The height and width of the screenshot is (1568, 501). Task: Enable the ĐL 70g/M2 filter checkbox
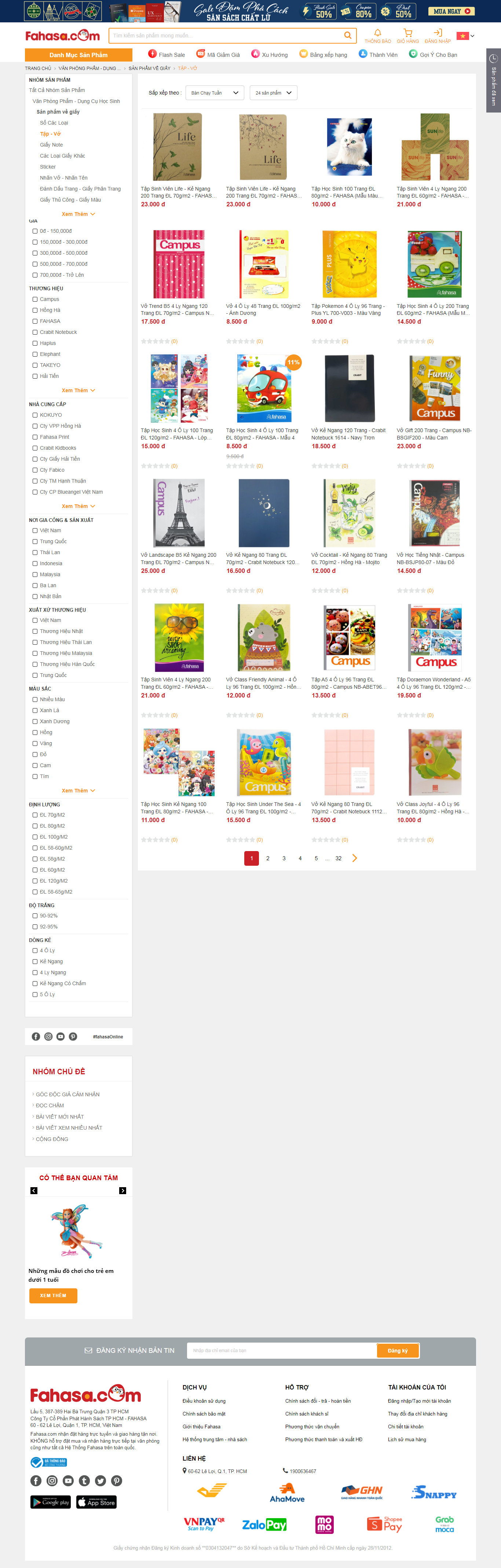(x=35, y=815)
